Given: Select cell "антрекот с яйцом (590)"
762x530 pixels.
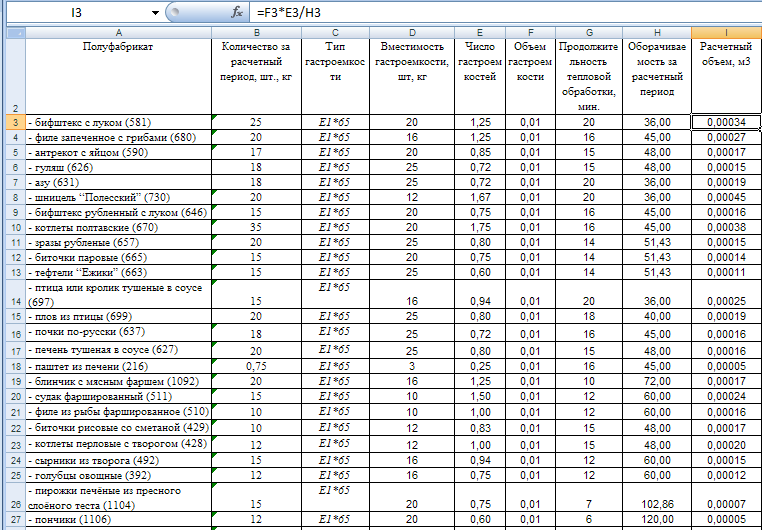Looking at the screenshot, I should (x=119, y=153).
